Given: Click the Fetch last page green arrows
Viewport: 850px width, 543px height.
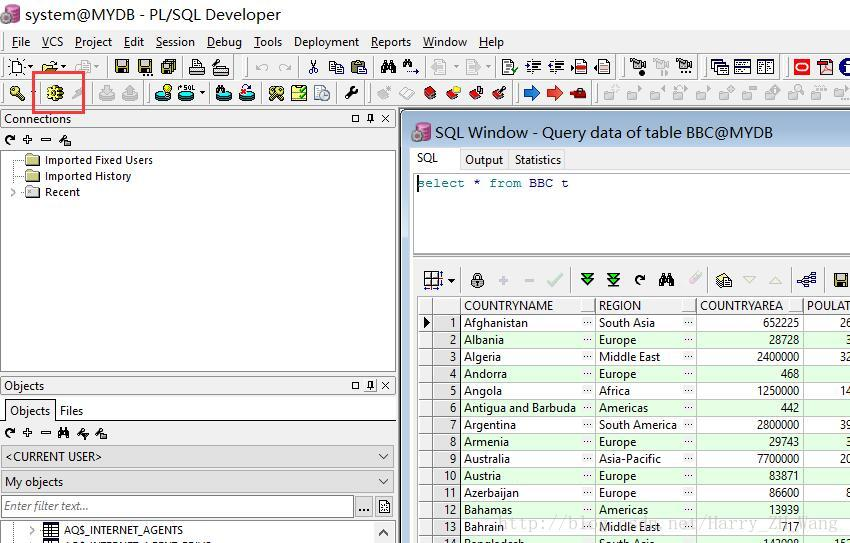Looking at the screenshot, I should [613, 280].
